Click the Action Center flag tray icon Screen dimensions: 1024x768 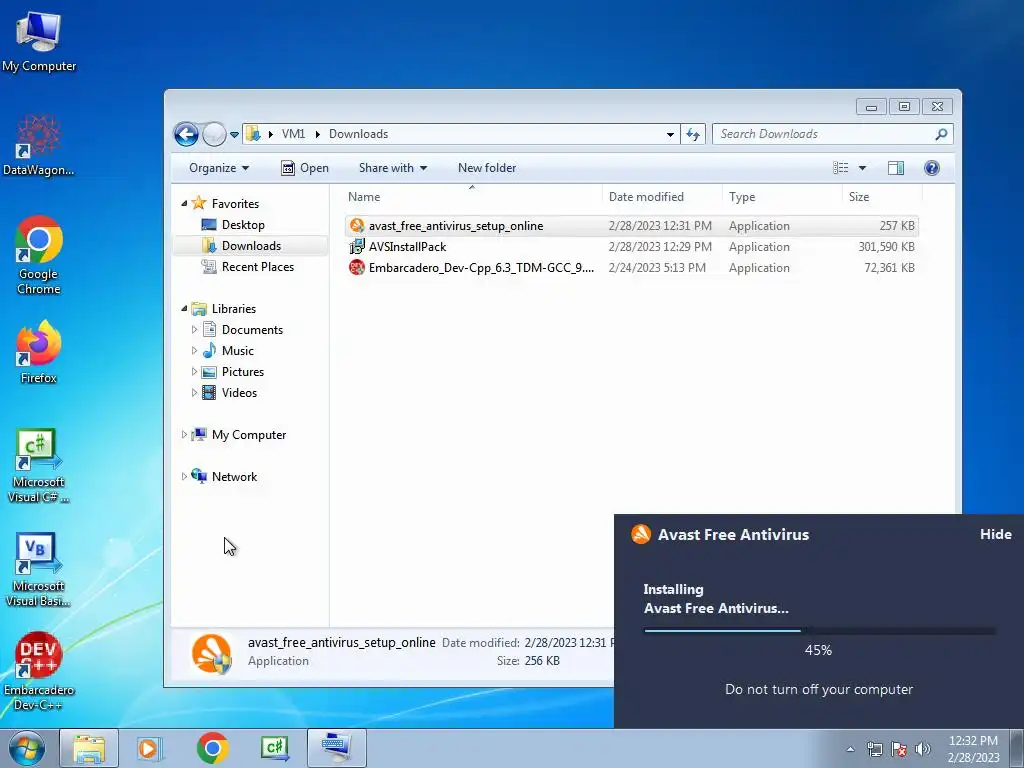click(899, 749)
